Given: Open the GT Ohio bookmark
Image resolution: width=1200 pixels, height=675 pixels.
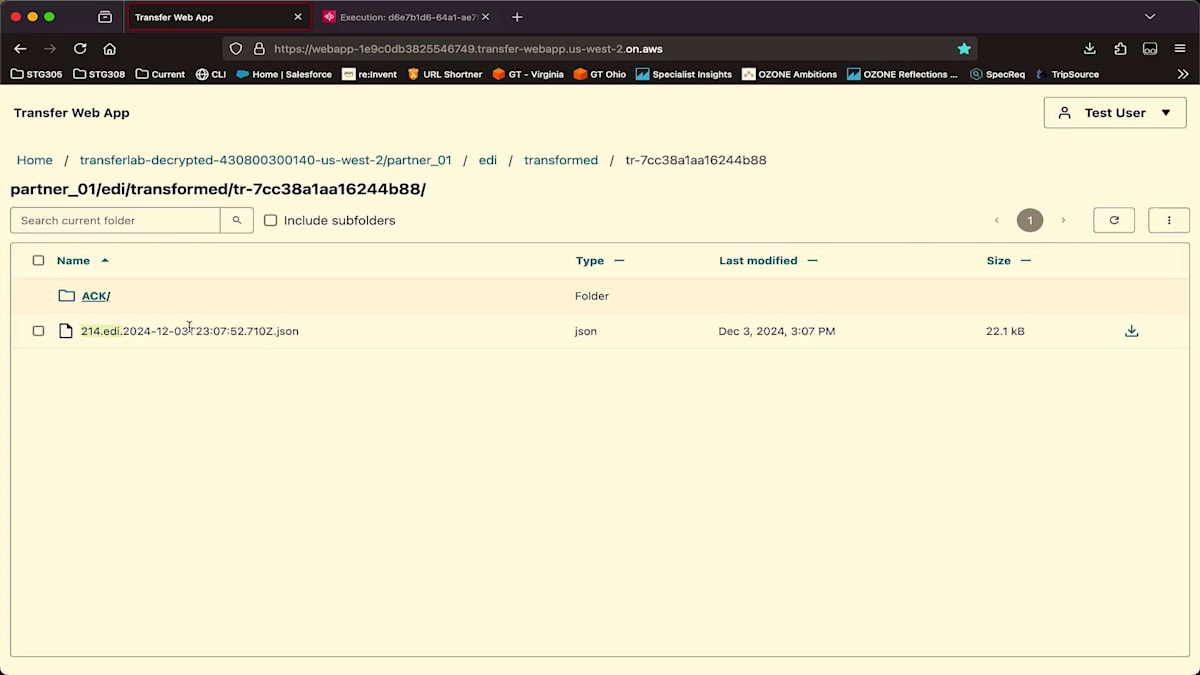Looking at the screenshot, I should (x=600, y=74).
